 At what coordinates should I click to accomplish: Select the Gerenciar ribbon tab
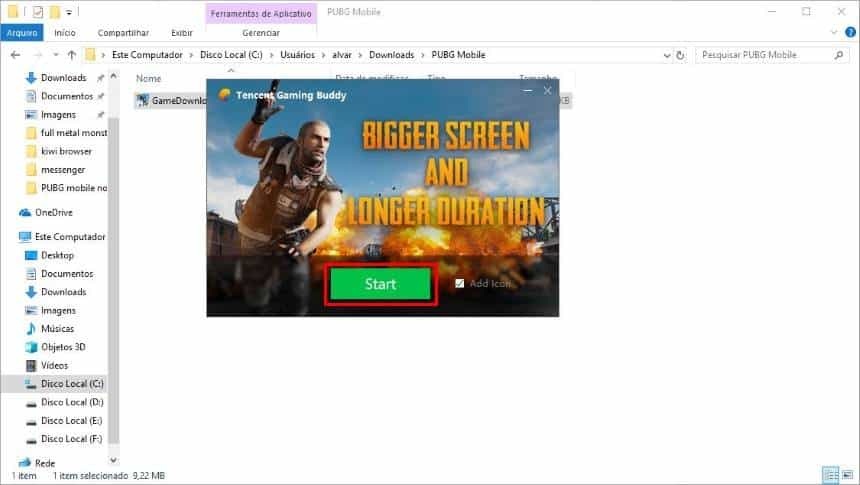261,33
